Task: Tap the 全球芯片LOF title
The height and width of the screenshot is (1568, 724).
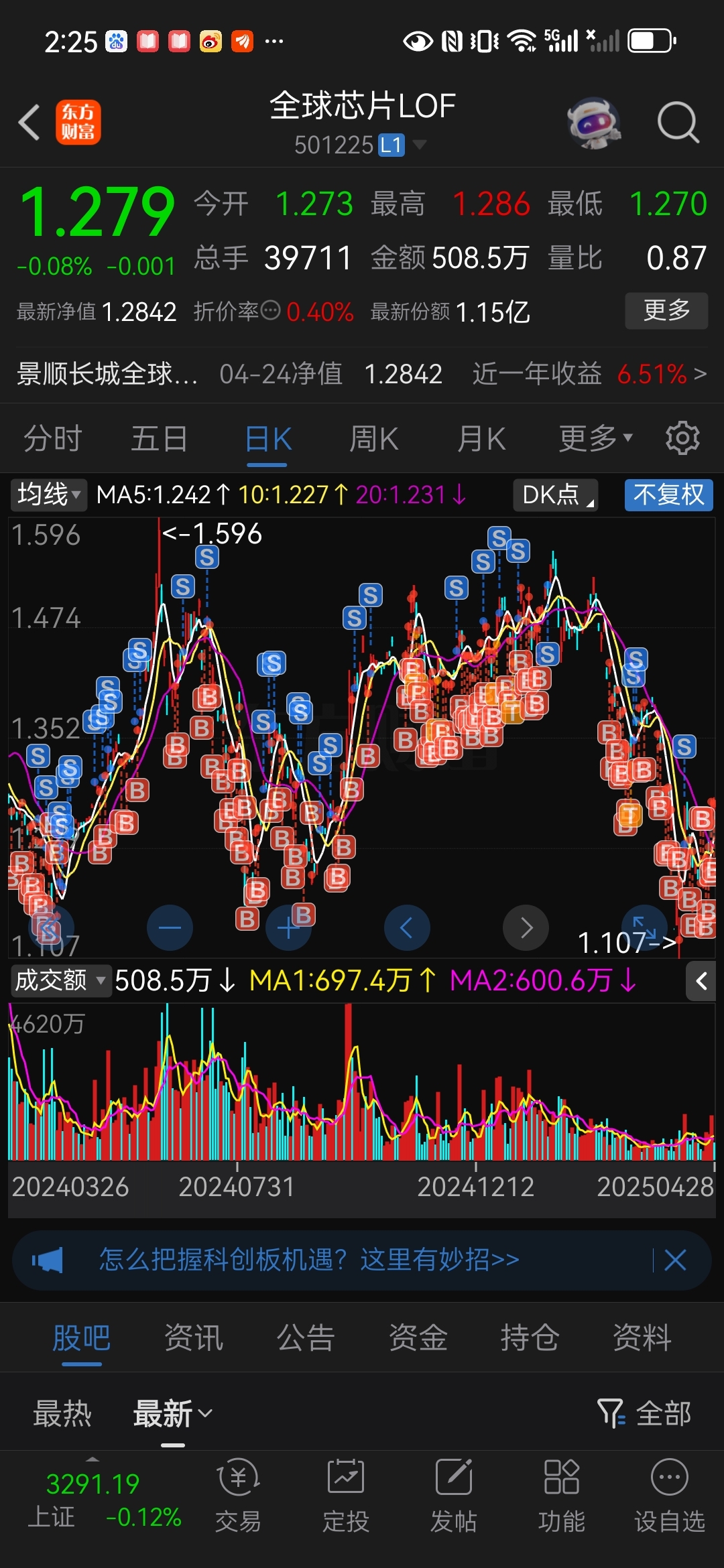Action: [x=362, y=105]
